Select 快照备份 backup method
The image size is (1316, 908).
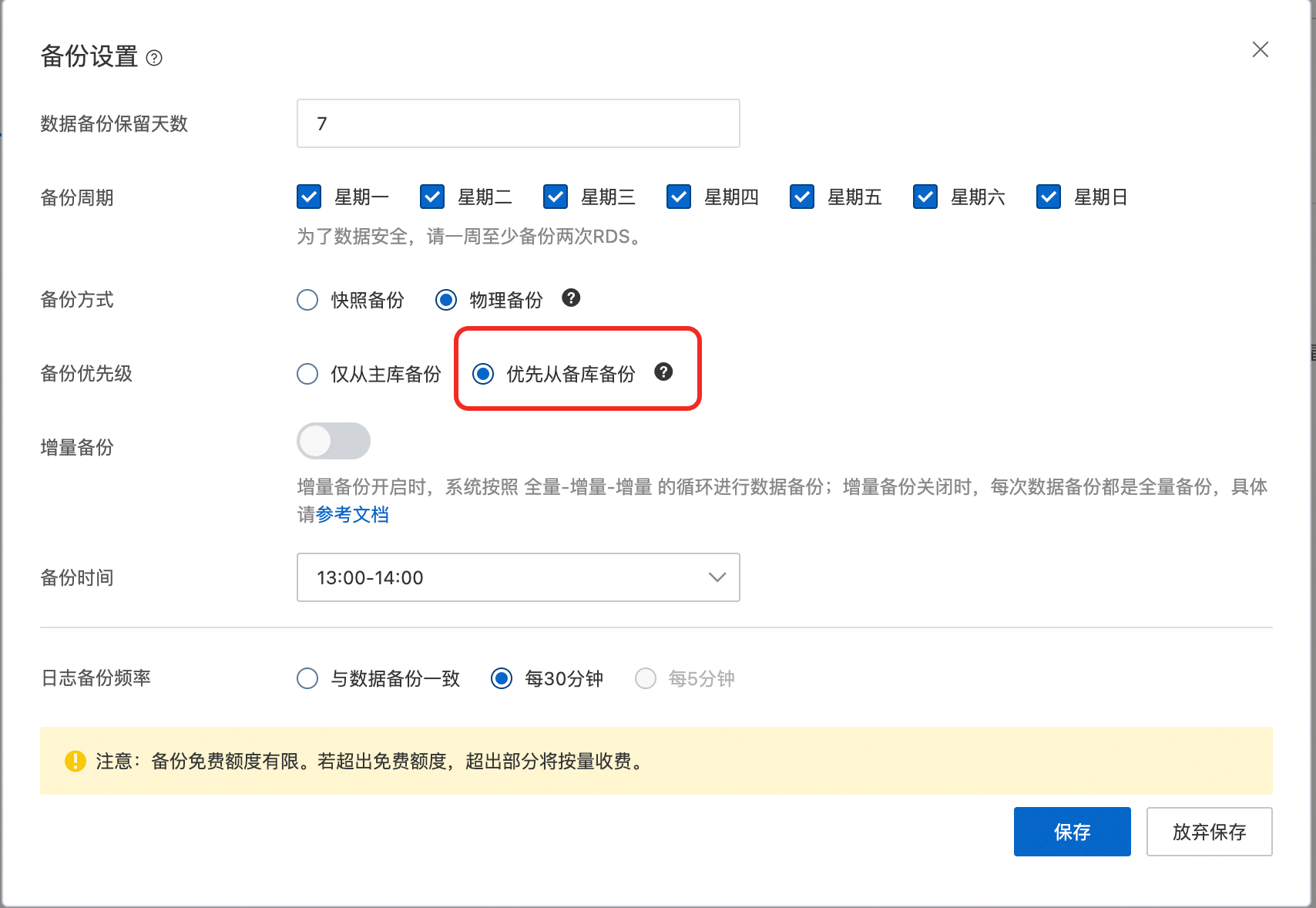(x=307, y=300)
